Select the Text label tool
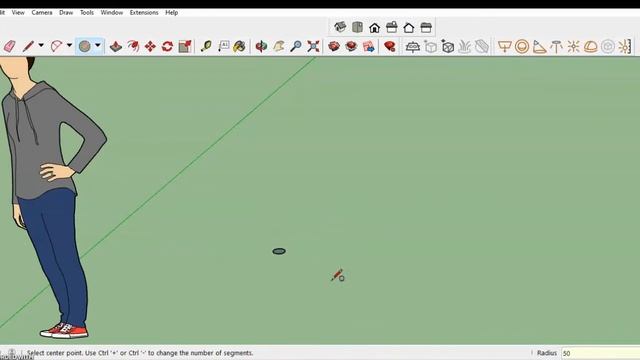The width and height of the screenshot is (640, 360). (223, 46)
